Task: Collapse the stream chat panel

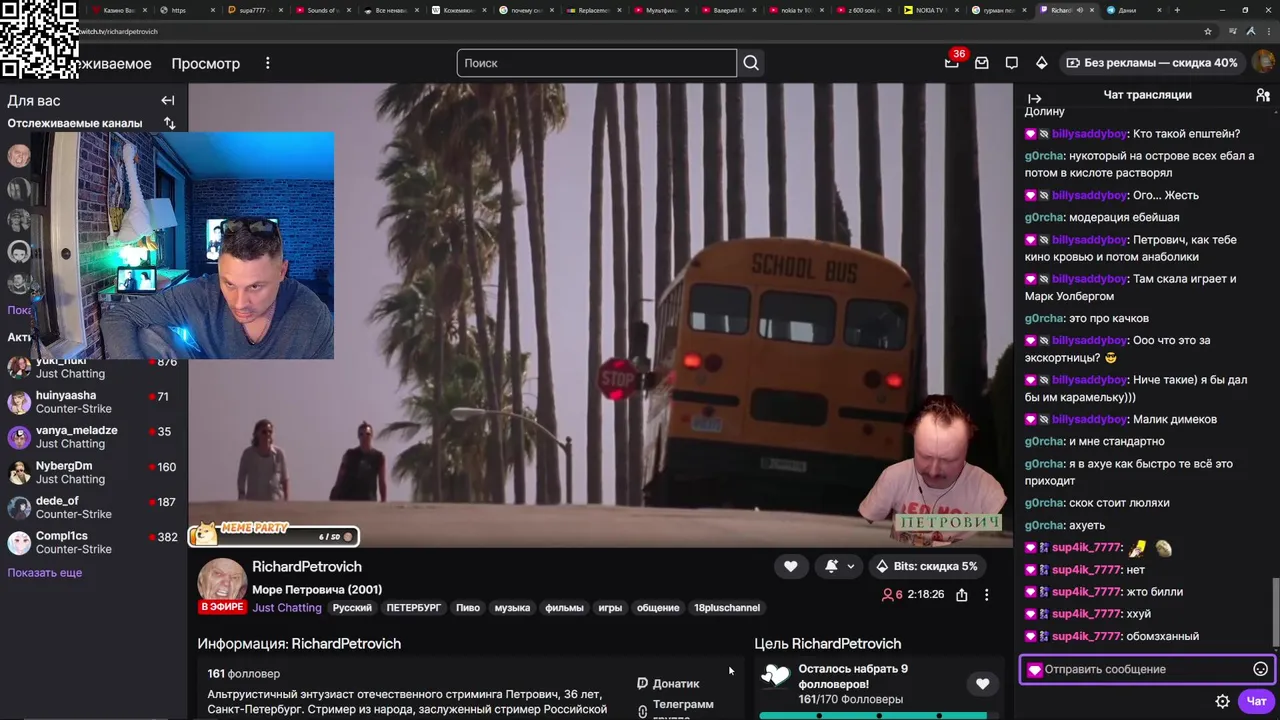Action: coord(1034,98)
